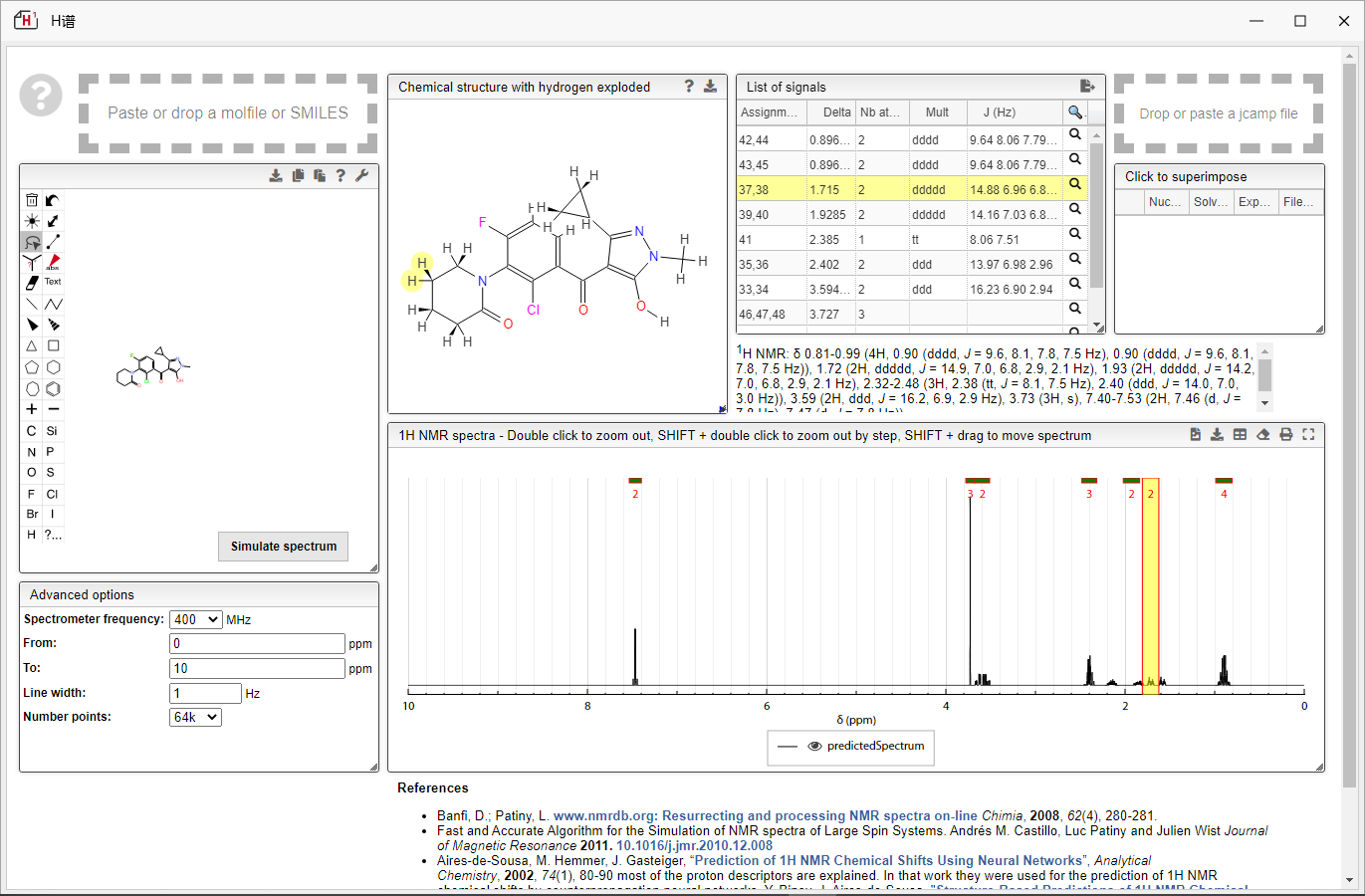
Task: Open fullscreen view of the spectrum
Action: coord(1308,435)
